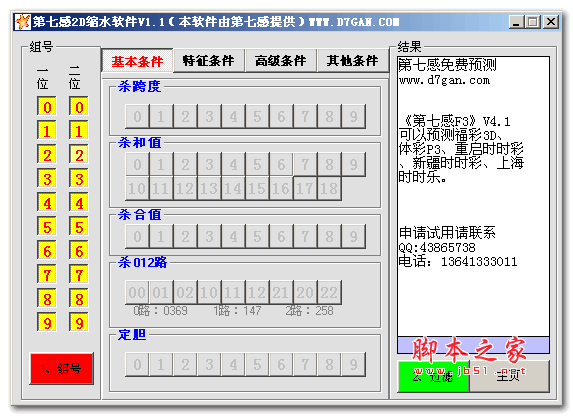
Task: Select 18 in 杀和值 group
Action: [x=329, y=189]
